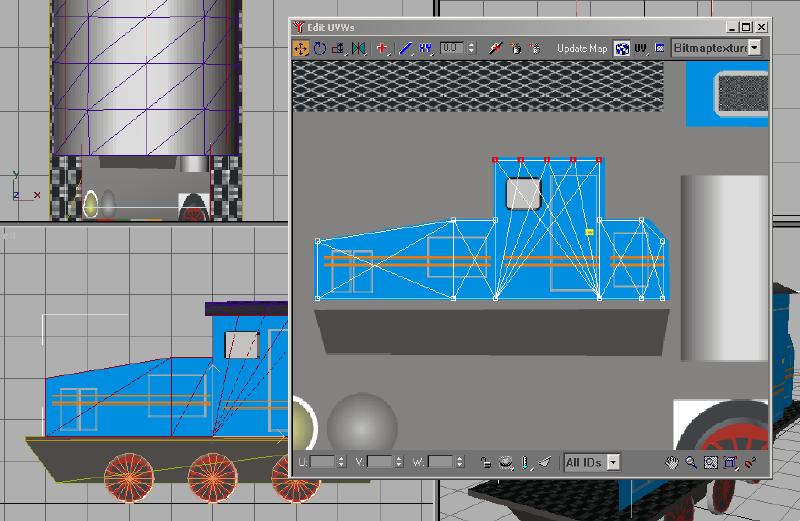Viewport: 800px width, 521px height.
Task: Select the Scale tool in Edit UVWs
Action: click(x=338, y=48)
